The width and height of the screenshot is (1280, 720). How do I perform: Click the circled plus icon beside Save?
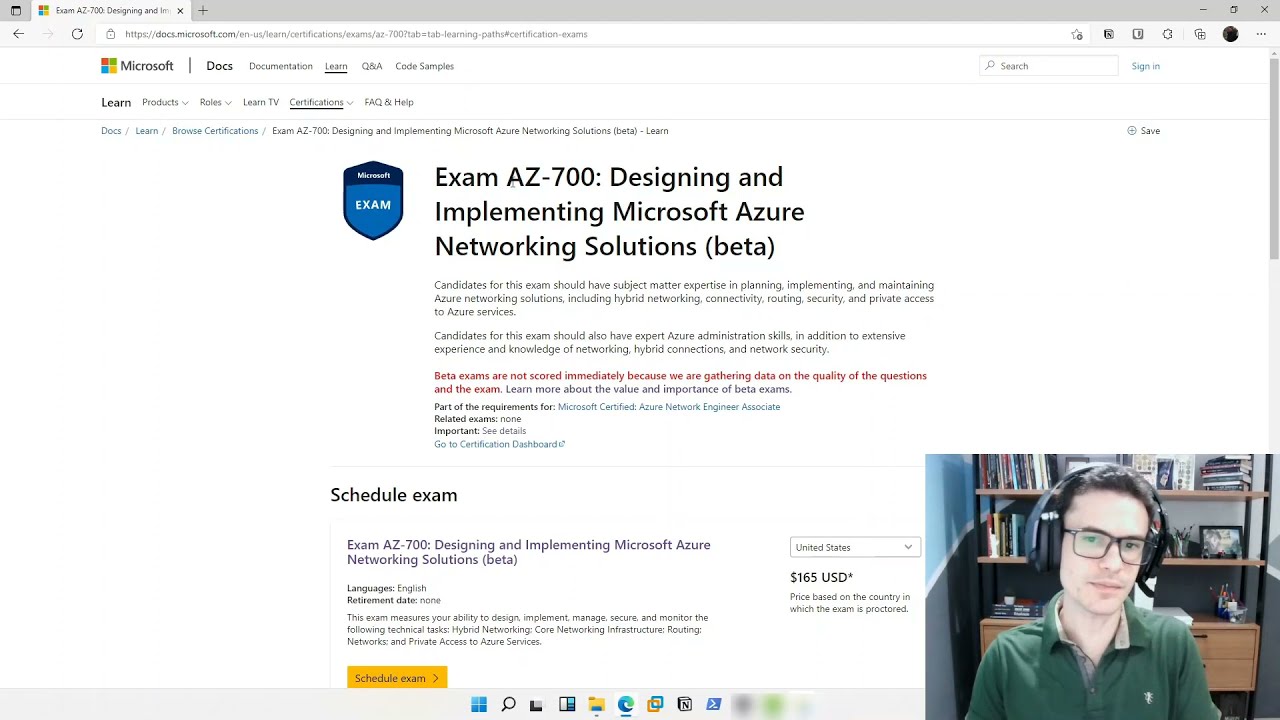point(1132,130)
